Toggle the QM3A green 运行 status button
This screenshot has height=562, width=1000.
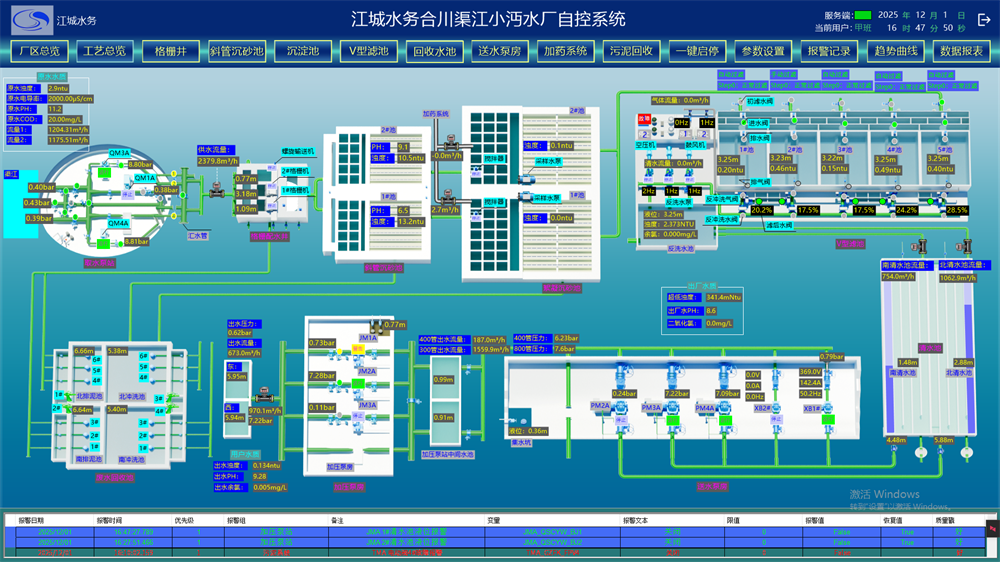pyautogui.click(x=104, y=173)
